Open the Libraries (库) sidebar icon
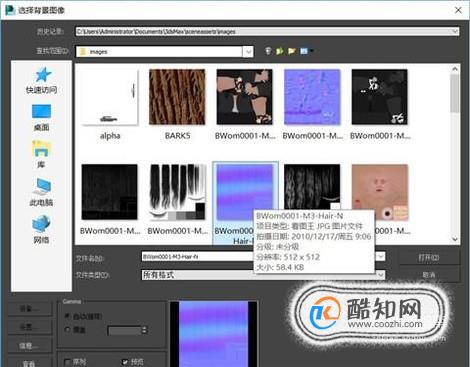 41,149
